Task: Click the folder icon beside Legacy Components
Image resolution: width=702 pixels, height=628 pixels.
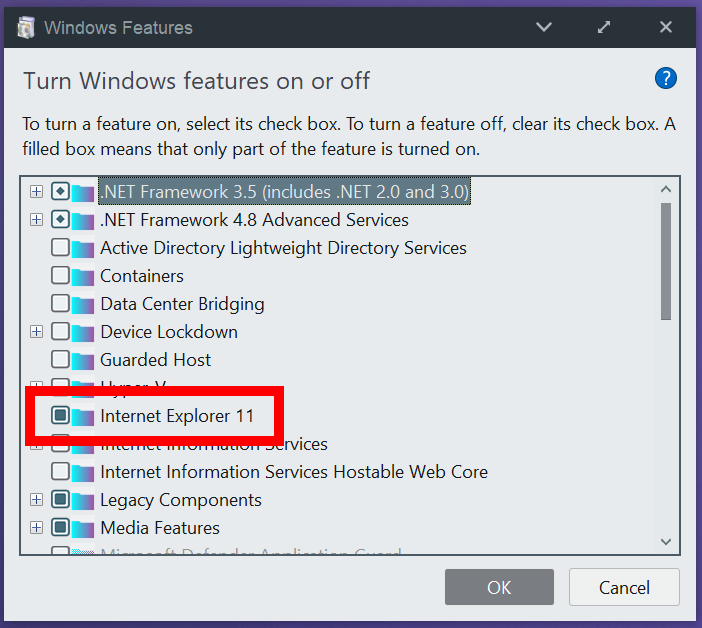Action: (x=84, y=500)
